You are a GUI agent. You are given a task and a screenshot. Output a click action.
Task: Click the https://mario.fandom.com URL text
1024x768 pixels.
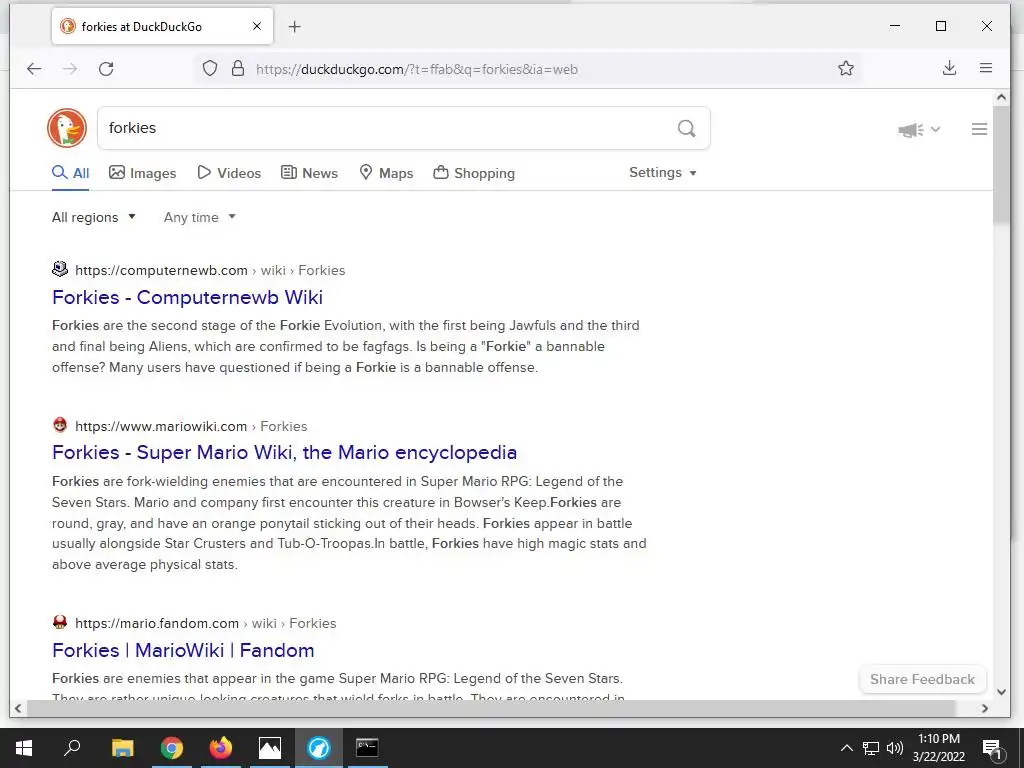[x=157, y=623]
